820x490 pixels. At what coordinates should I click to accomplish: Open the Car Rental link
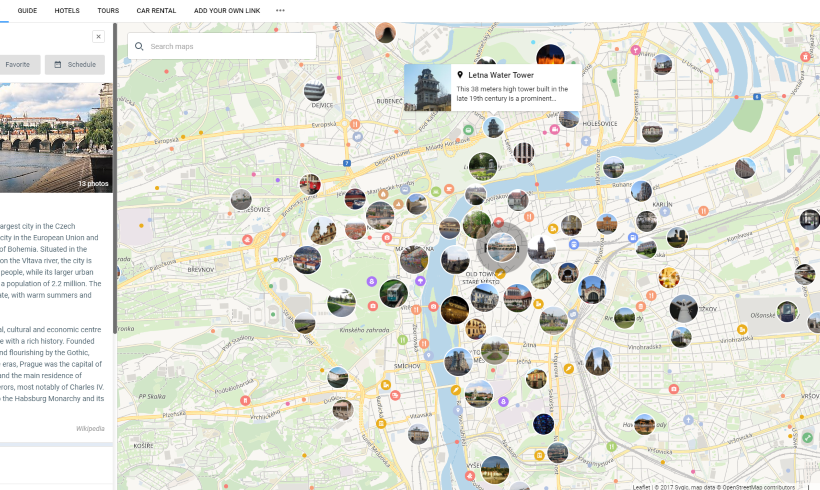click(x=156, y=10)
